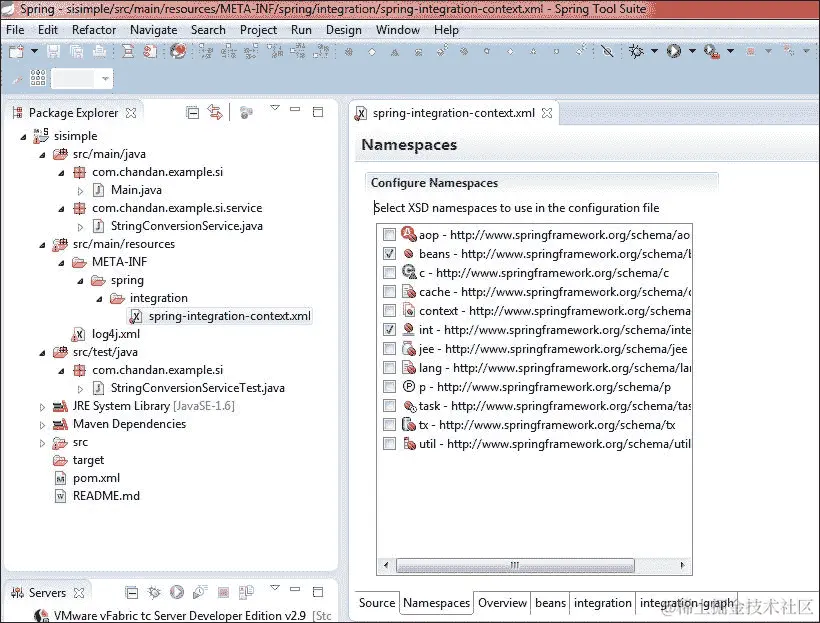Expand StringConversionService.java node
The image size is (820, 623).
[x=80, y=227]
